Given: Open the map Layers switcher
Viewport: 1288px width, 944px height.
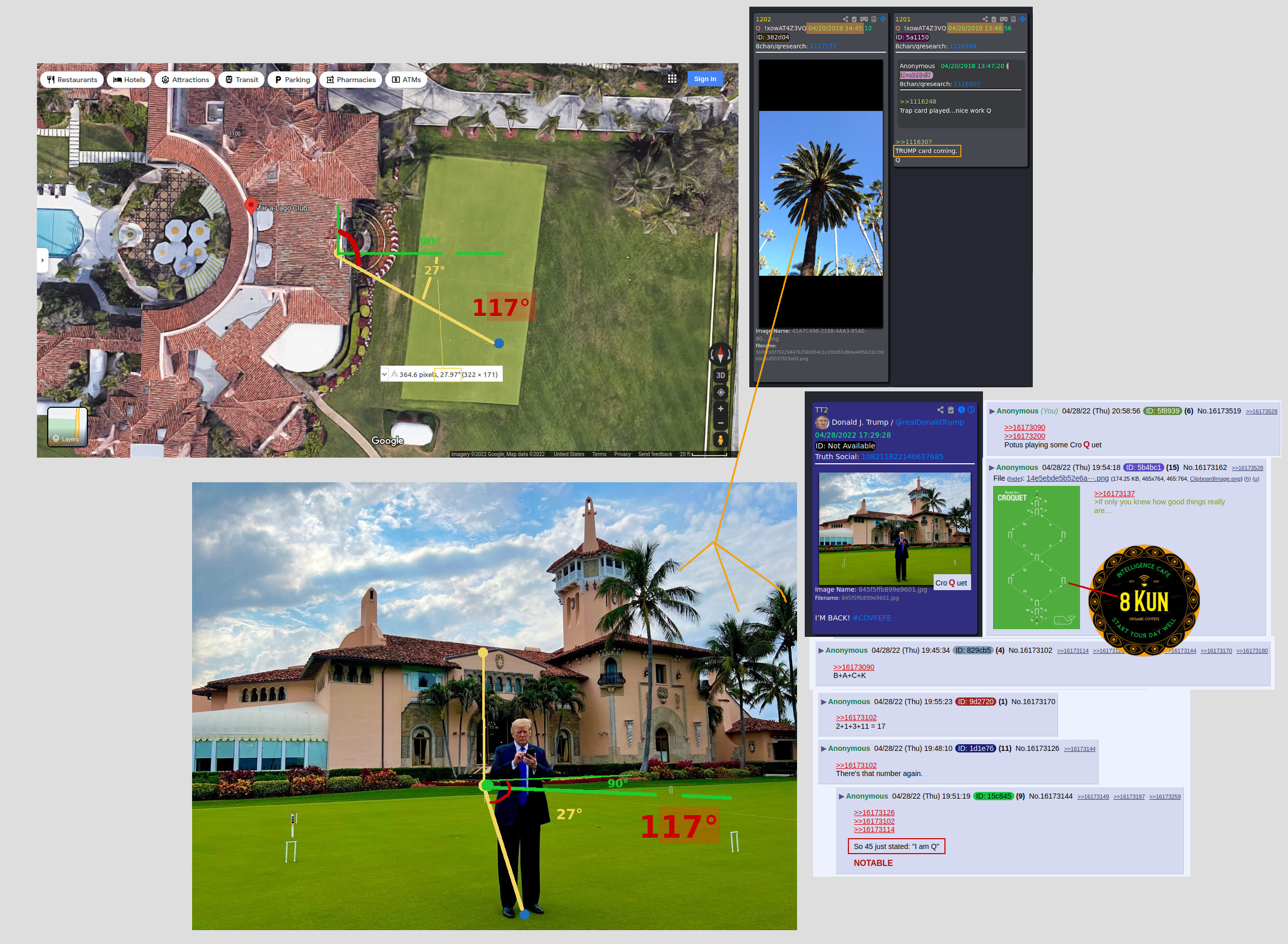Looking at the screenshot, I should coord(67,427).
